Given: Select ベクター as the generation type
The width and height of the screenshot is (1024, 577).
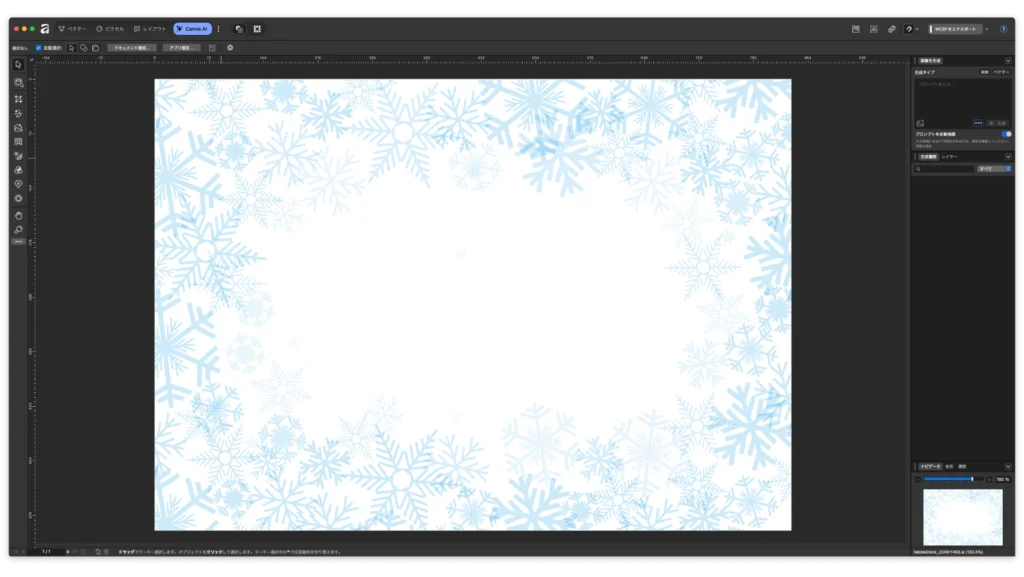Looking at the screenshot, I should pyautogui.click(x=1000, y=71).
